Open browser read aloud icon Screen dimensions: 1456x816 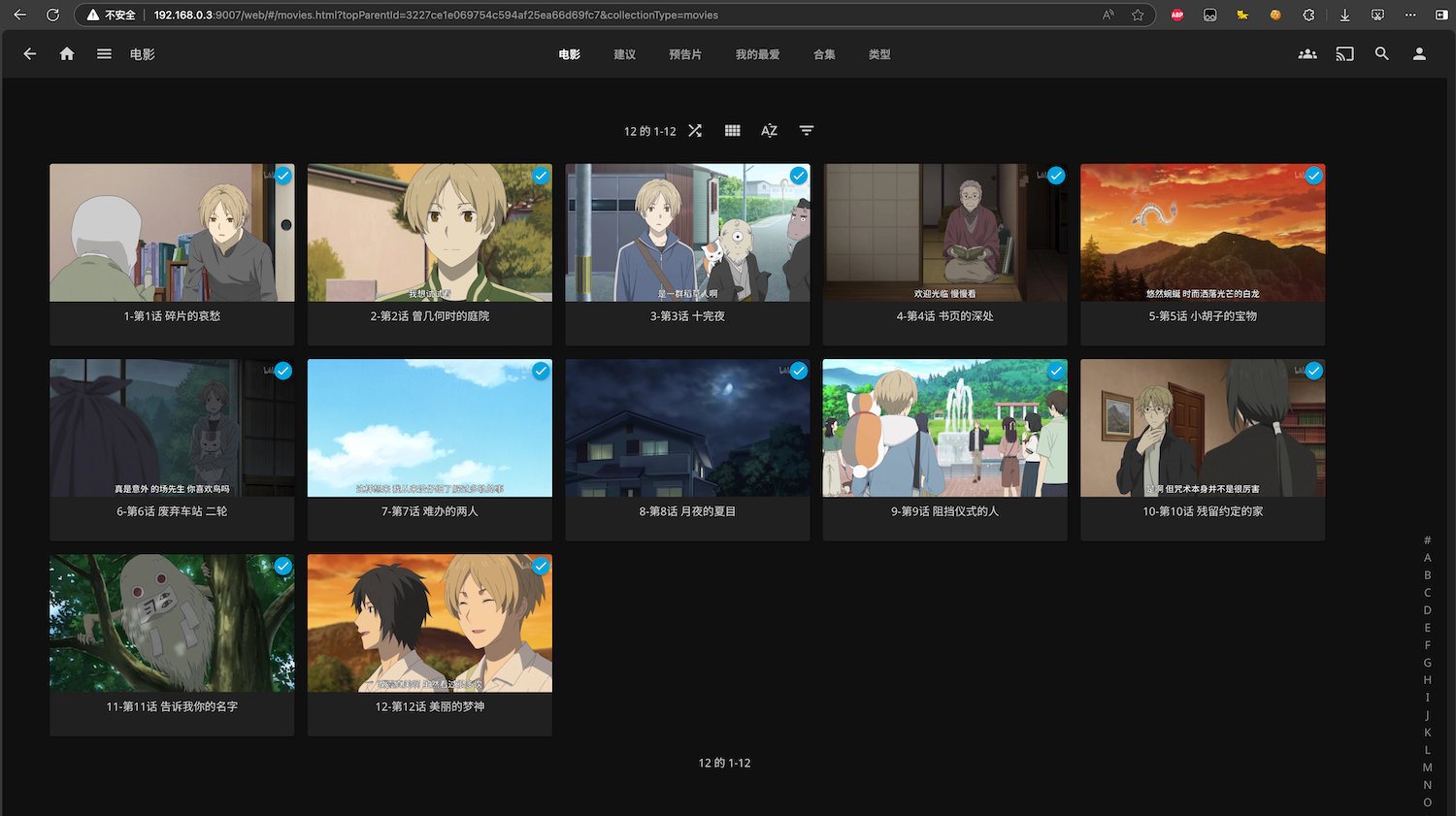(x=1109, y=15)
